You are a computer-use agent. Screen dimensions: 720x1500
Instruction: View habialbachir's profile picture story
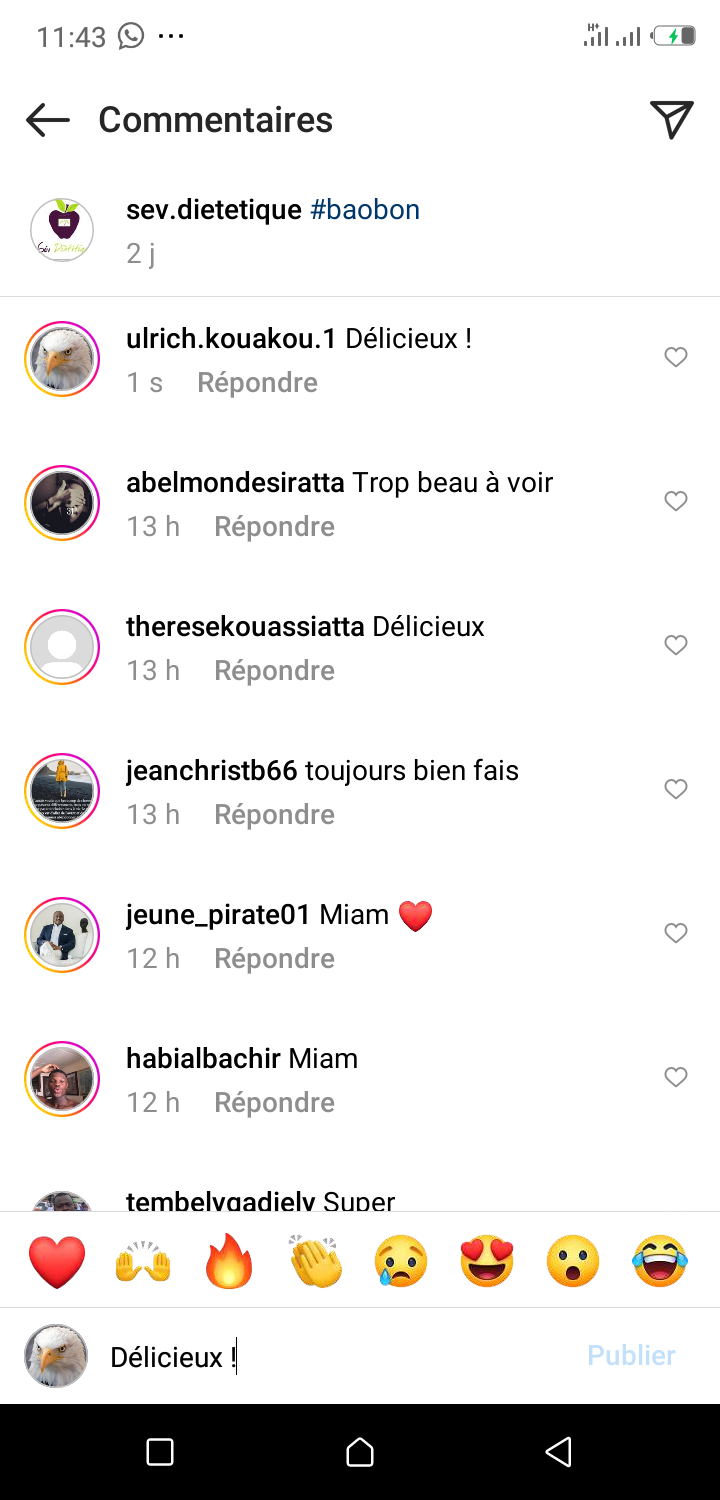62,1079
